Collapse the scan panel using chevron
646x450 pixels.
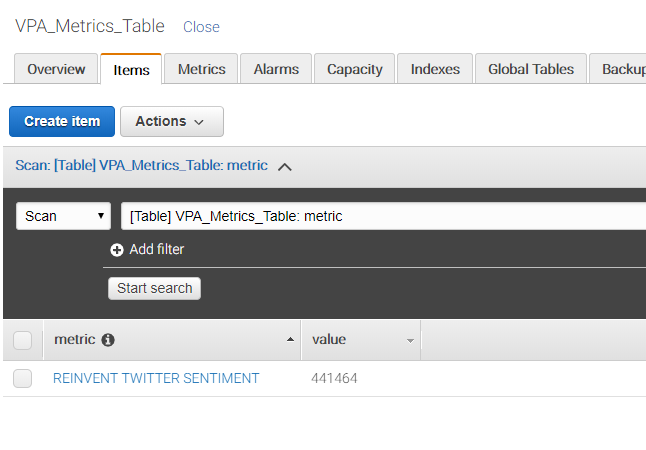click(285, 167)
